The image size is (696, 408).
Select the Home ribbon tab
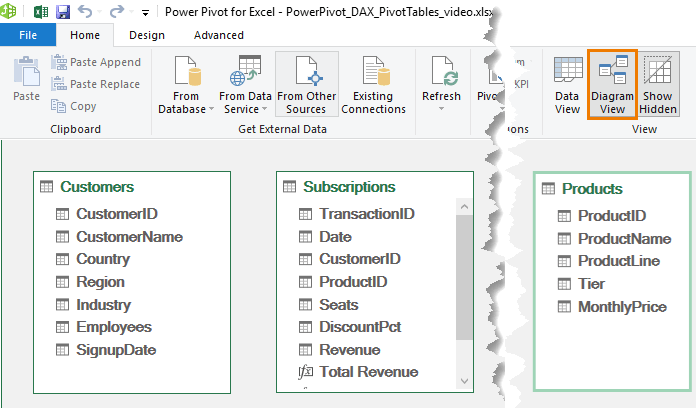85,35
